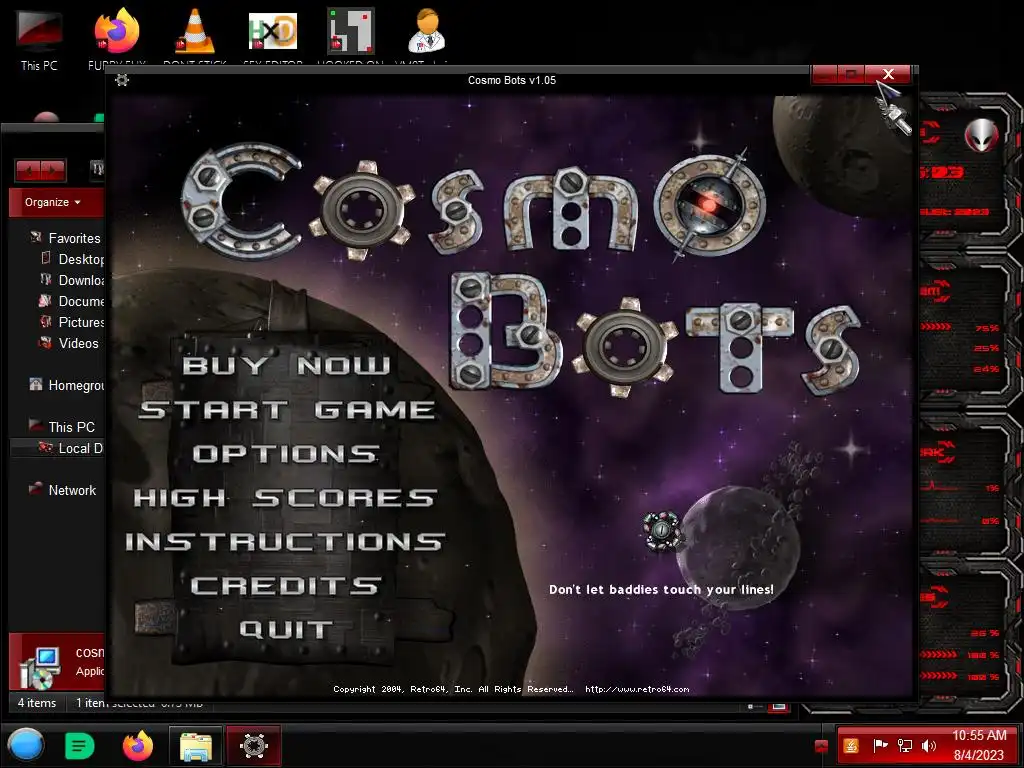Click the Explorer large icons view button
Viewport: 1024px width, 768px height.
pos(778,707)
